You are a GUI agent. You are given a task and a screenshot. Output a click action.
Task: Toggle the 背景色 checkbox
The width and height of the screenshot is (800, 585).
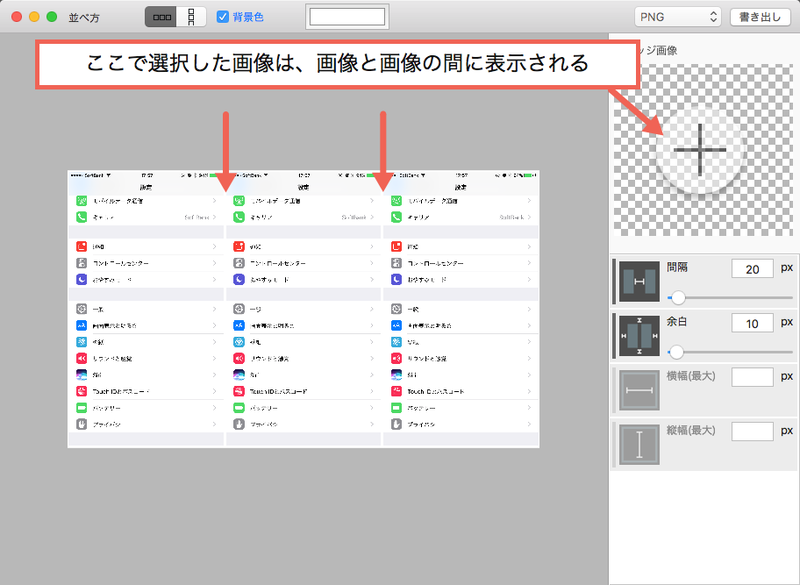pyautogui.click(x=223, y=17)
